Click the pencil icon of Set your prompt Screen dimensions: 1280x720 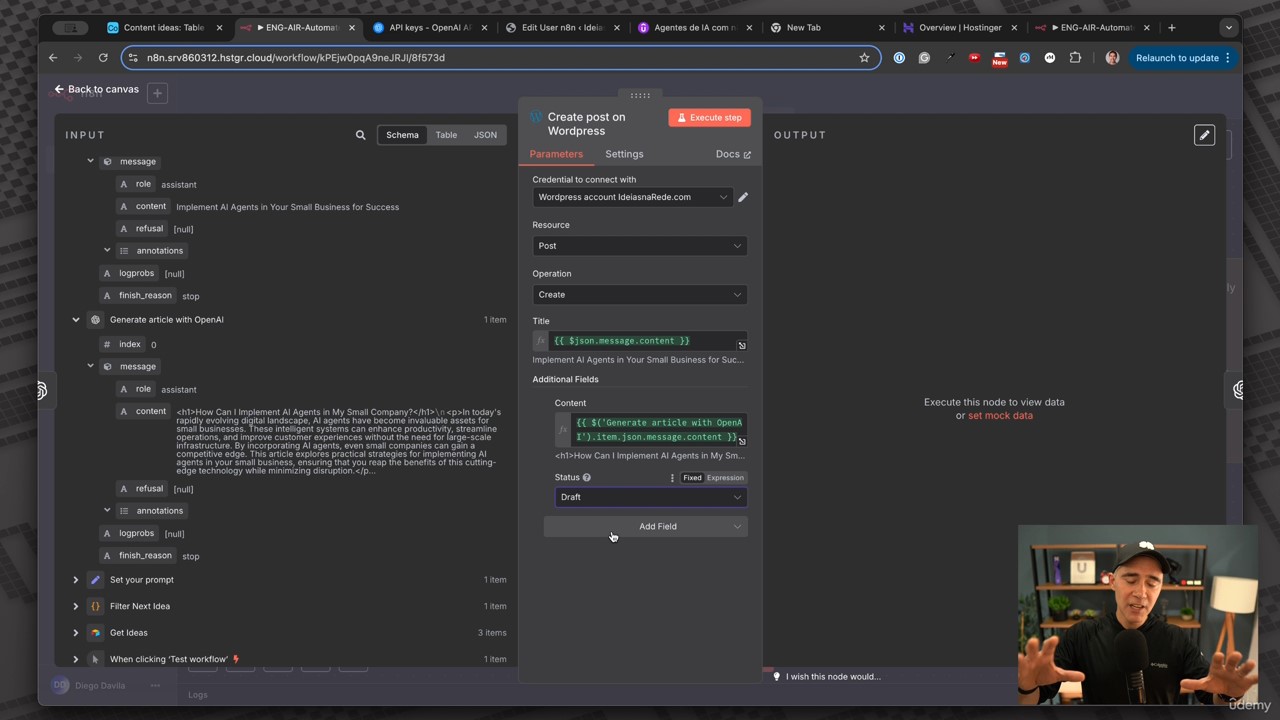click(96, 580)
